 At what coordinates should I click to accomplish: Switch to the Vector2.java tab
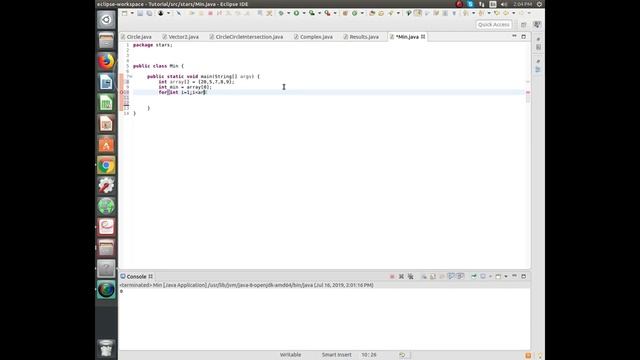pos(184,37)
